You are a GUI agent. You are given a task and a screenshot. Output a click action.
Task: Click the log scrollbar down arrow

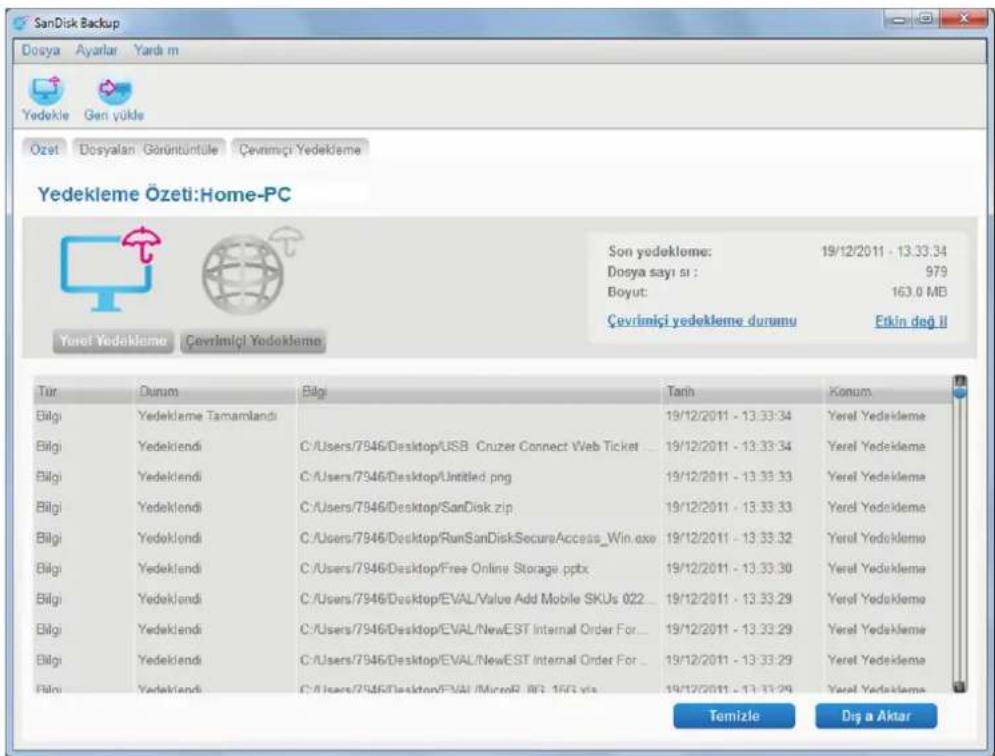click(x=960, y=686)
